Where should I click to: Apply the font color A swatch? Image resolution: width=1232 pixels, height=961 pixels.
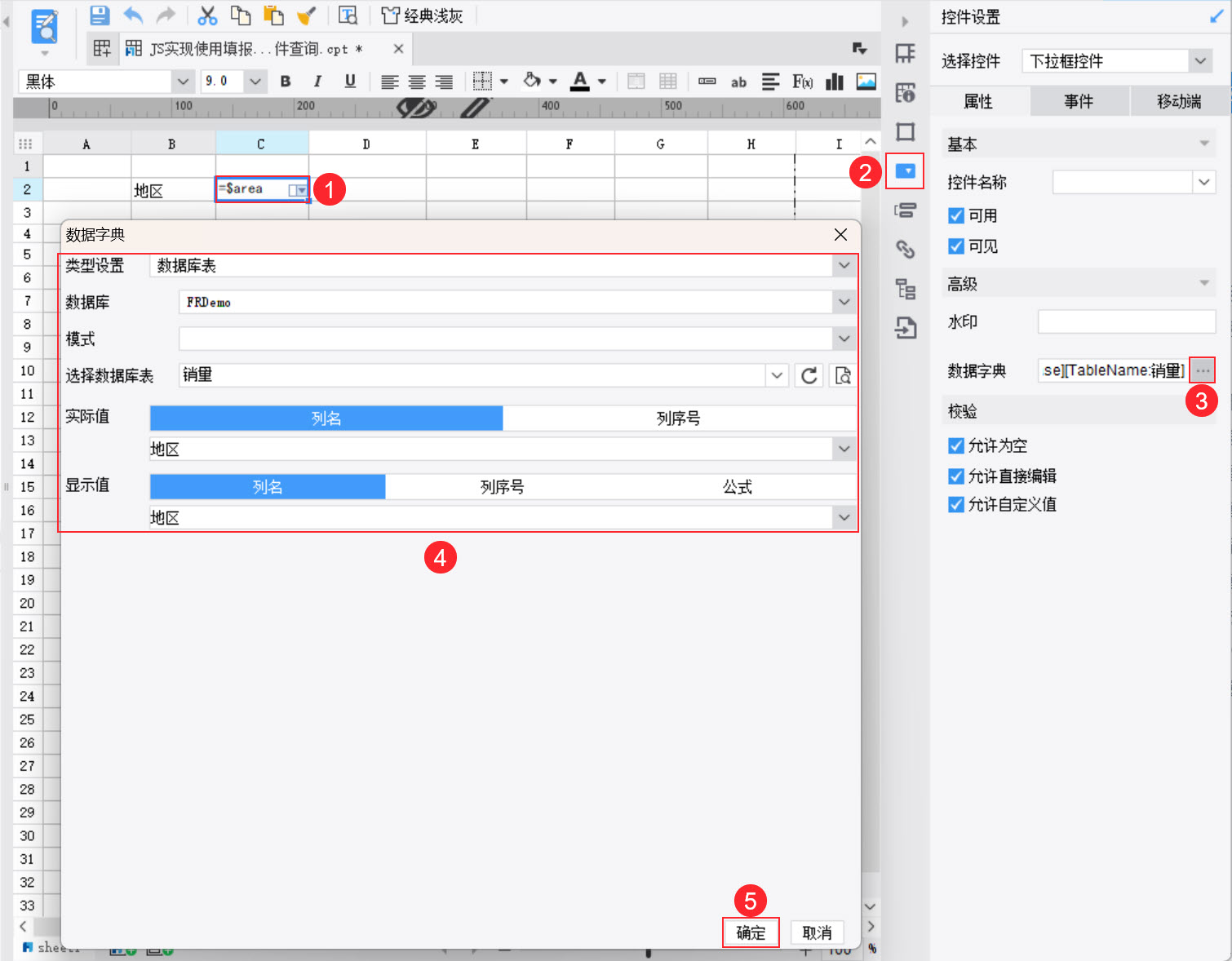coord(580,81)
